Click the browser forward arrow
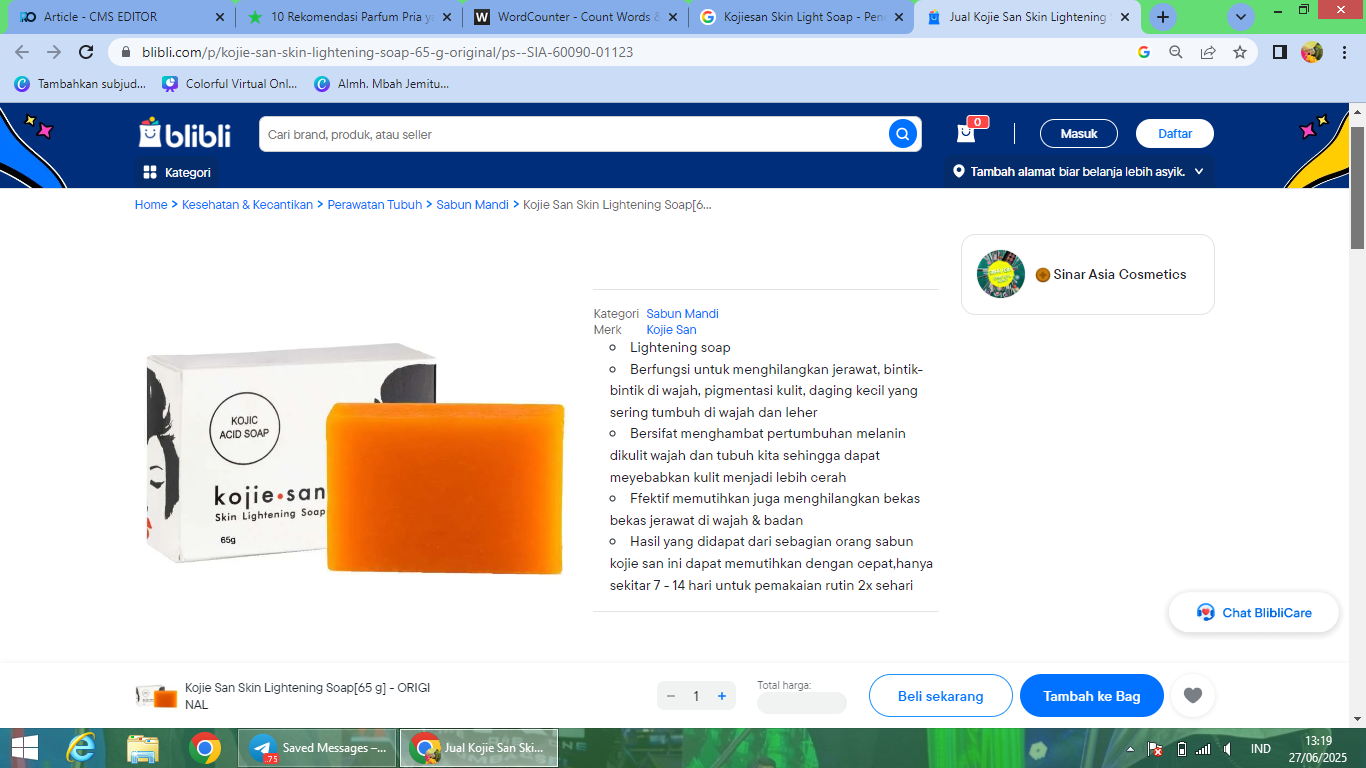This screenshot has height=768, width=1366. pos(54,52)
